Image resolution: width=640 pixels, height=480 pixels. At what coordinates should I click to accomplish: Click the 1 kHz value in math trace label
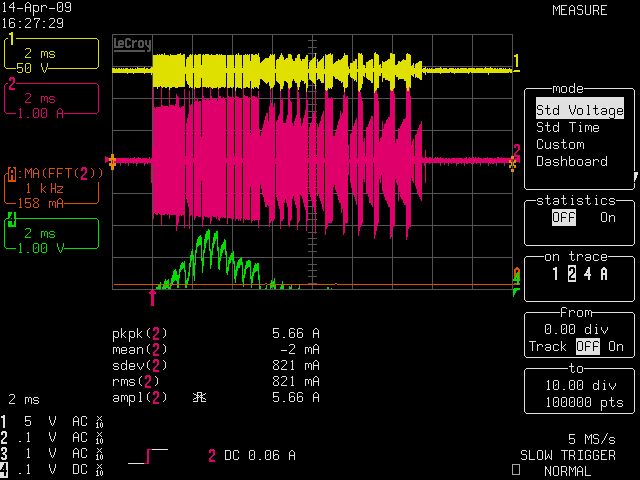(x=44, y=188)
